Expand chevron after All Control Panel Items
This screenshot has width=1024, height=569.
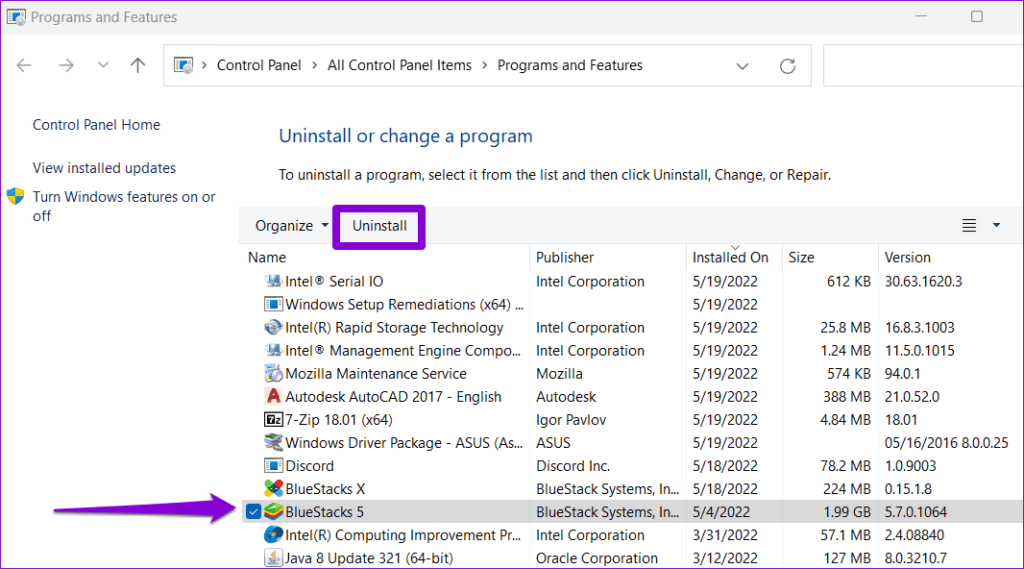[485, 65]
